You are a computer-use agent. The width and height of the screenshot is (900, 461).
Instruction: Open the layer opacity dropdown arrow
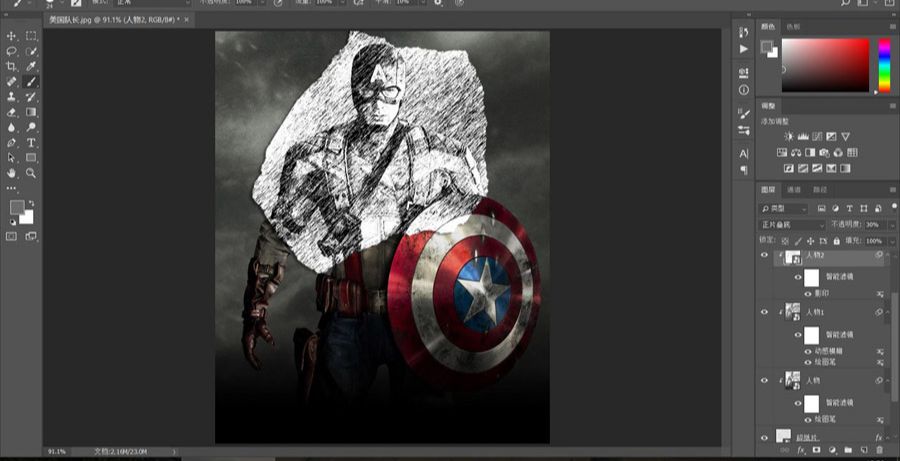[x=891, y=225]
